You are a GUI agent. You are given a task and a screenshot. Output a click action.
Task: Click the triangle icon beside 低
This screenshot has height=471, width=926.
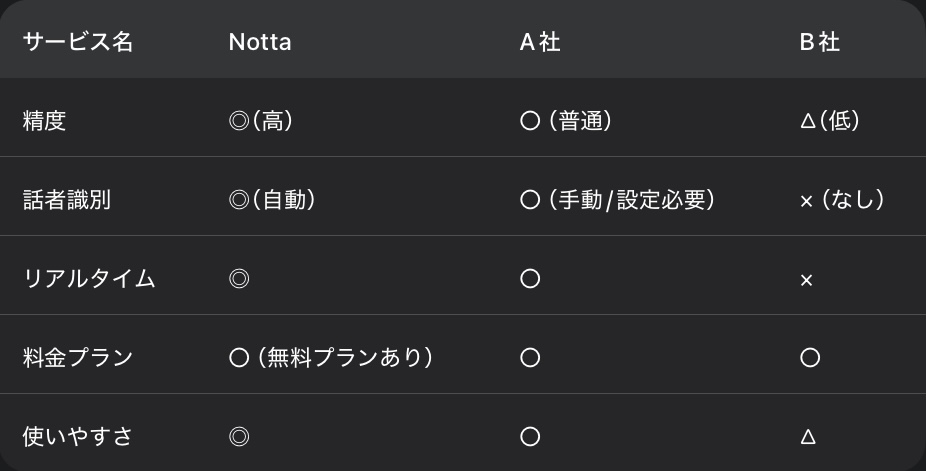[x=807, y=122]
